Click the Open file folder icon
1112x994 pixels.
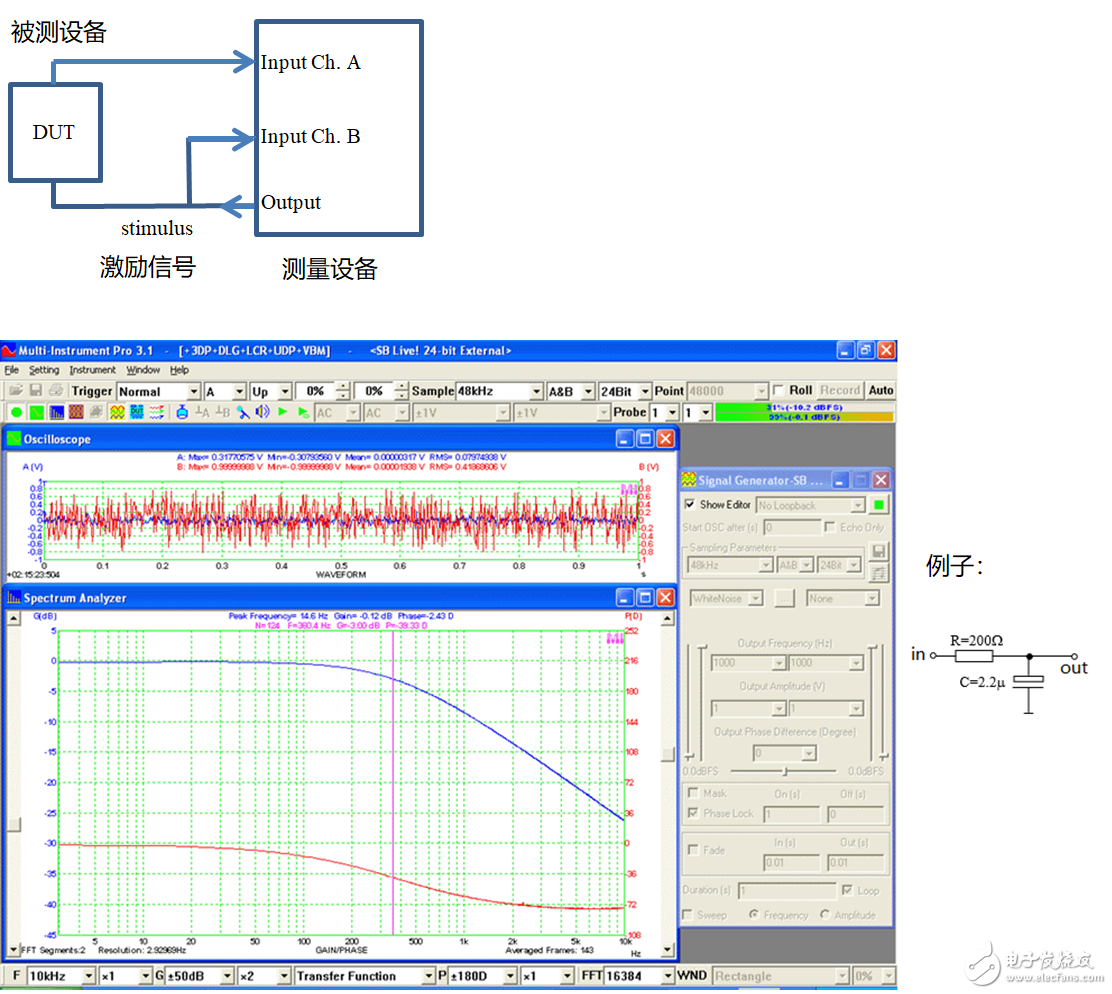tap(16, 391)
